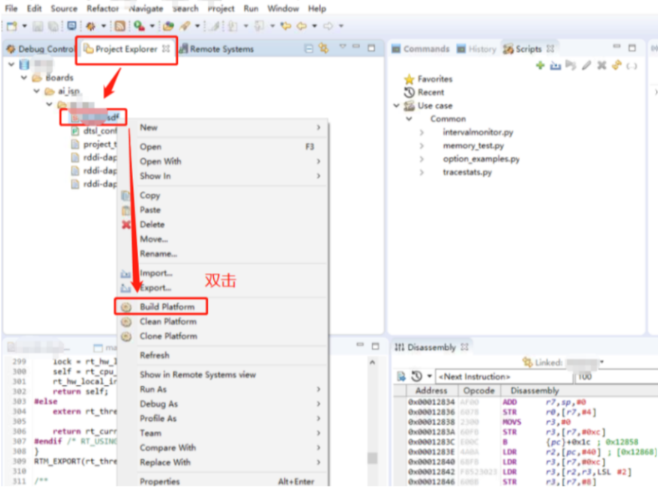The height and width of the screenshot is (490, 658).
Task: Click the red Delete icon in context menu
Action: pos(127,224)
